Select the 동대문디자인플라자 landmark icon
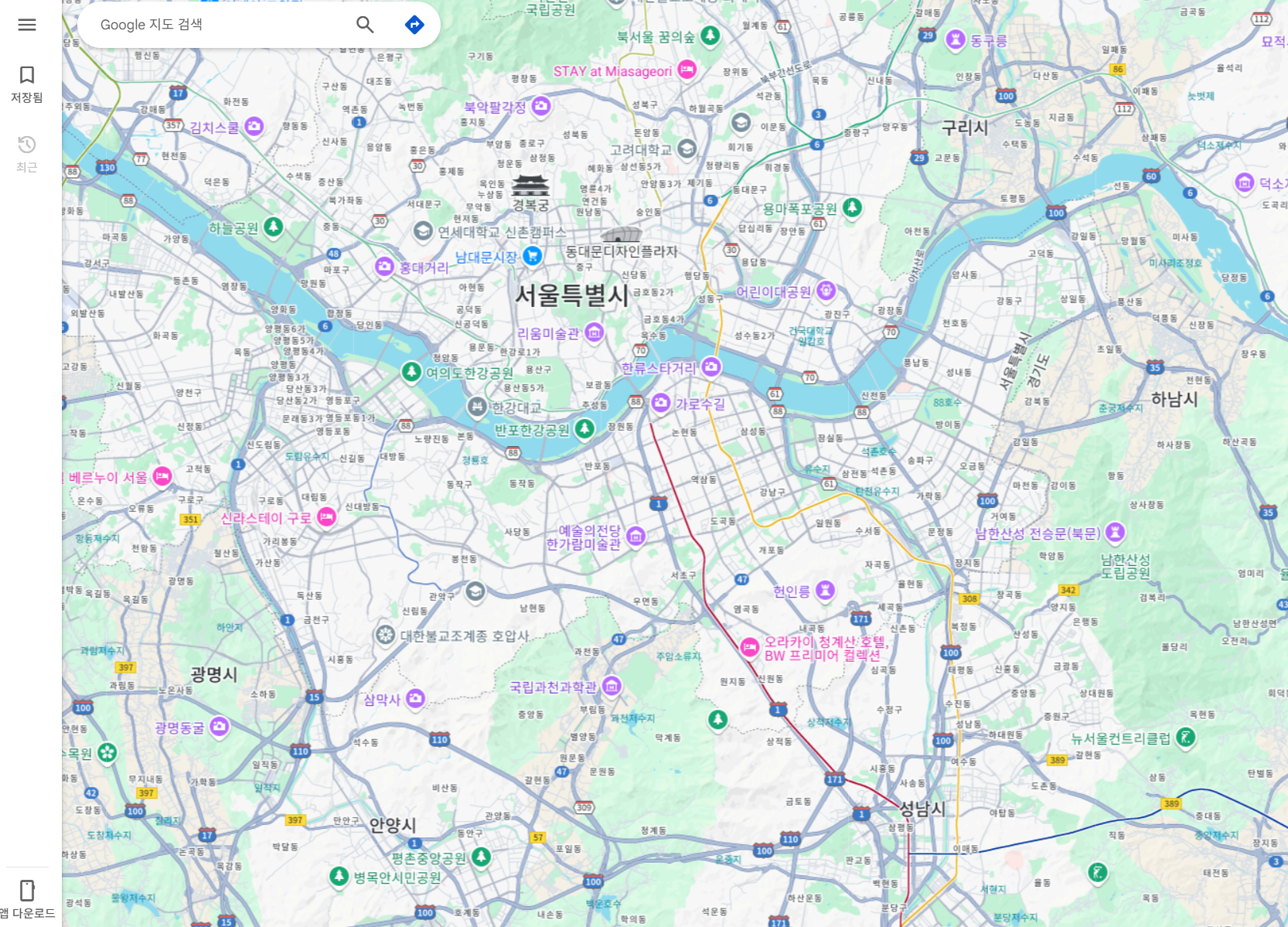Image resolution: width=1288 pixels, height=927 pixels. coord(622,234)
